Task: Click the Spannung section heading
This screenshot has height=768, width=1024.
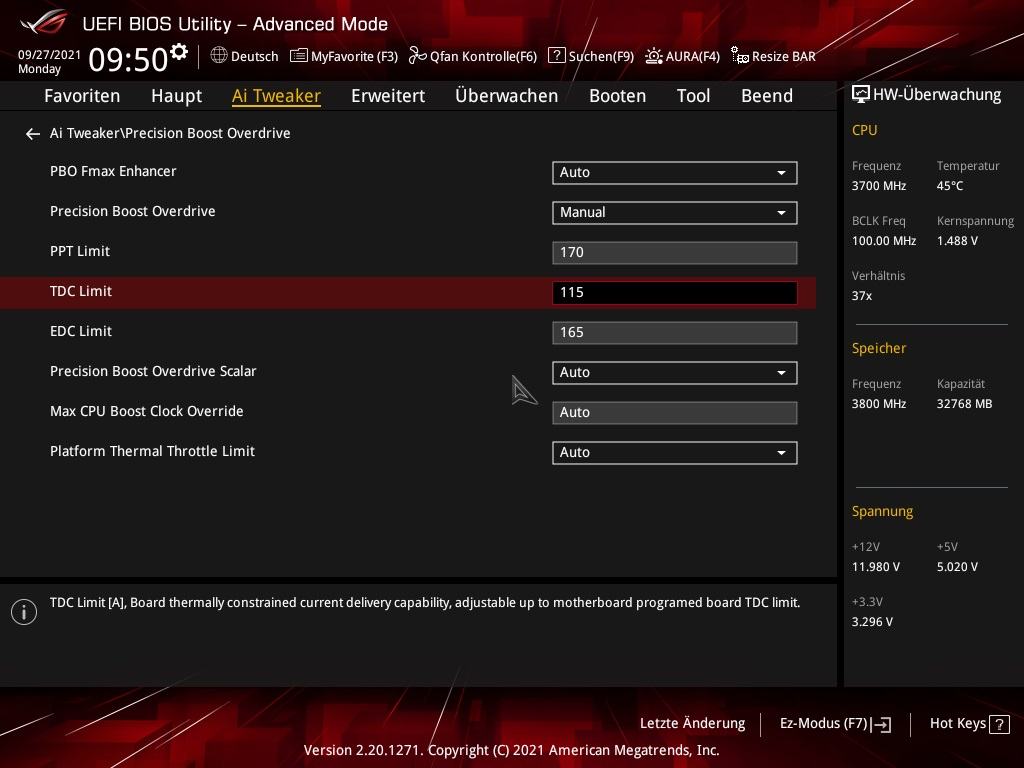Action: pos(882,511)
